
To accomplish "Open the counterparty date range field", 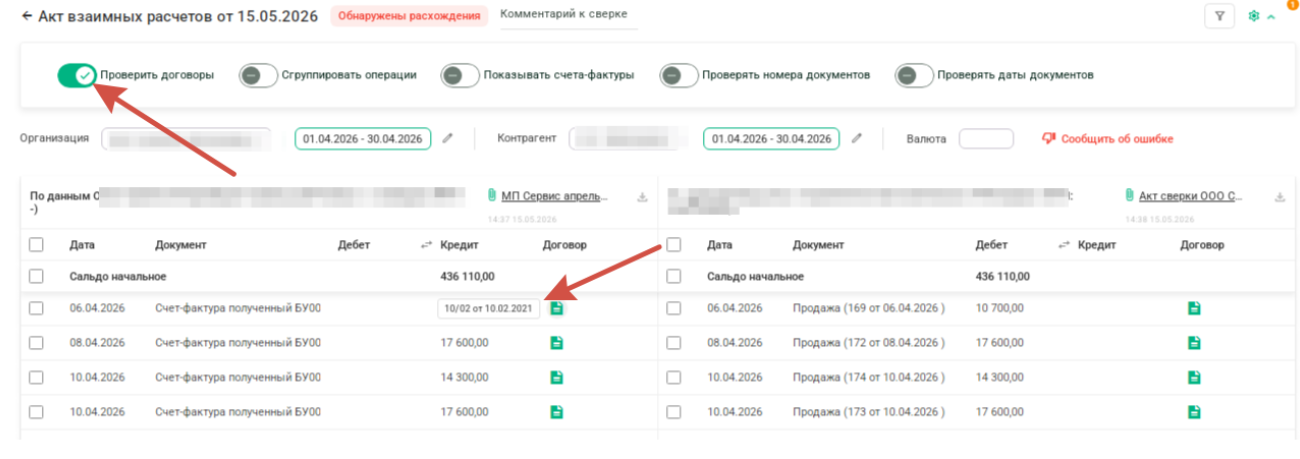I will pyautogui.click(x=772, y=139).
